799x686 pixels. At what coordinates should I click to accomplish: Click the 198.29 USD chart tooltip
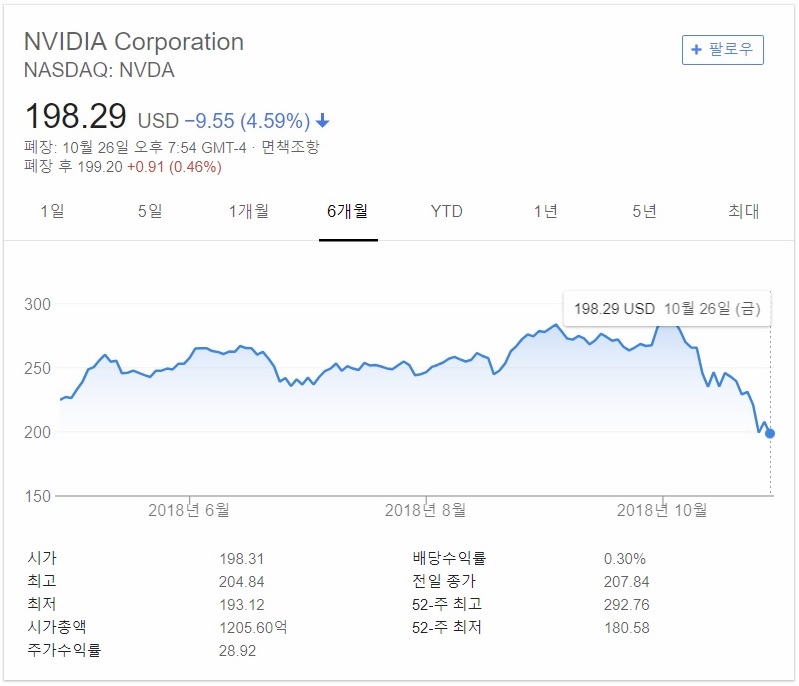[x=667, y=308]
